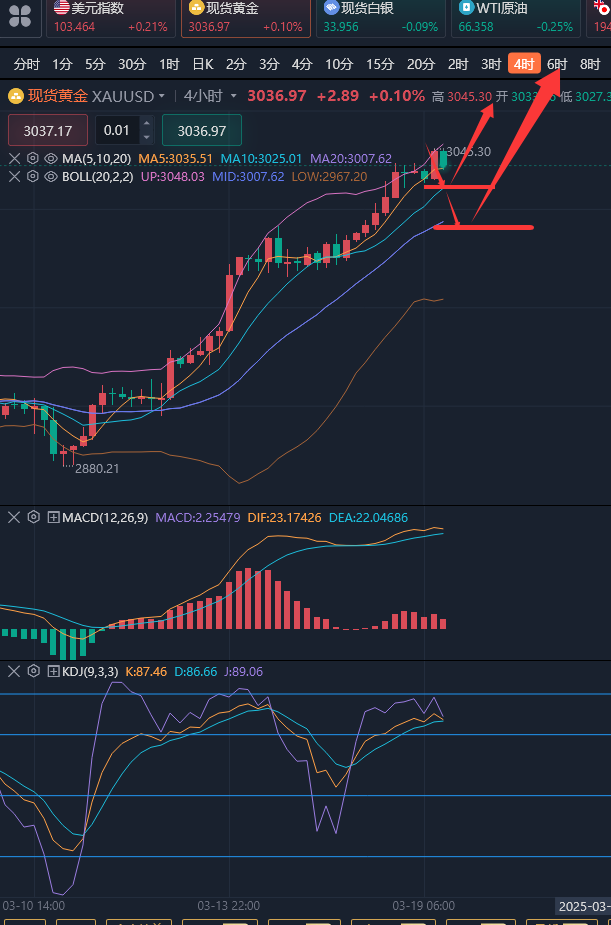The height and width of the screenshot is (925, 611).
Task: Switch to the 3时 timeframe
Action: pos(491,64)
